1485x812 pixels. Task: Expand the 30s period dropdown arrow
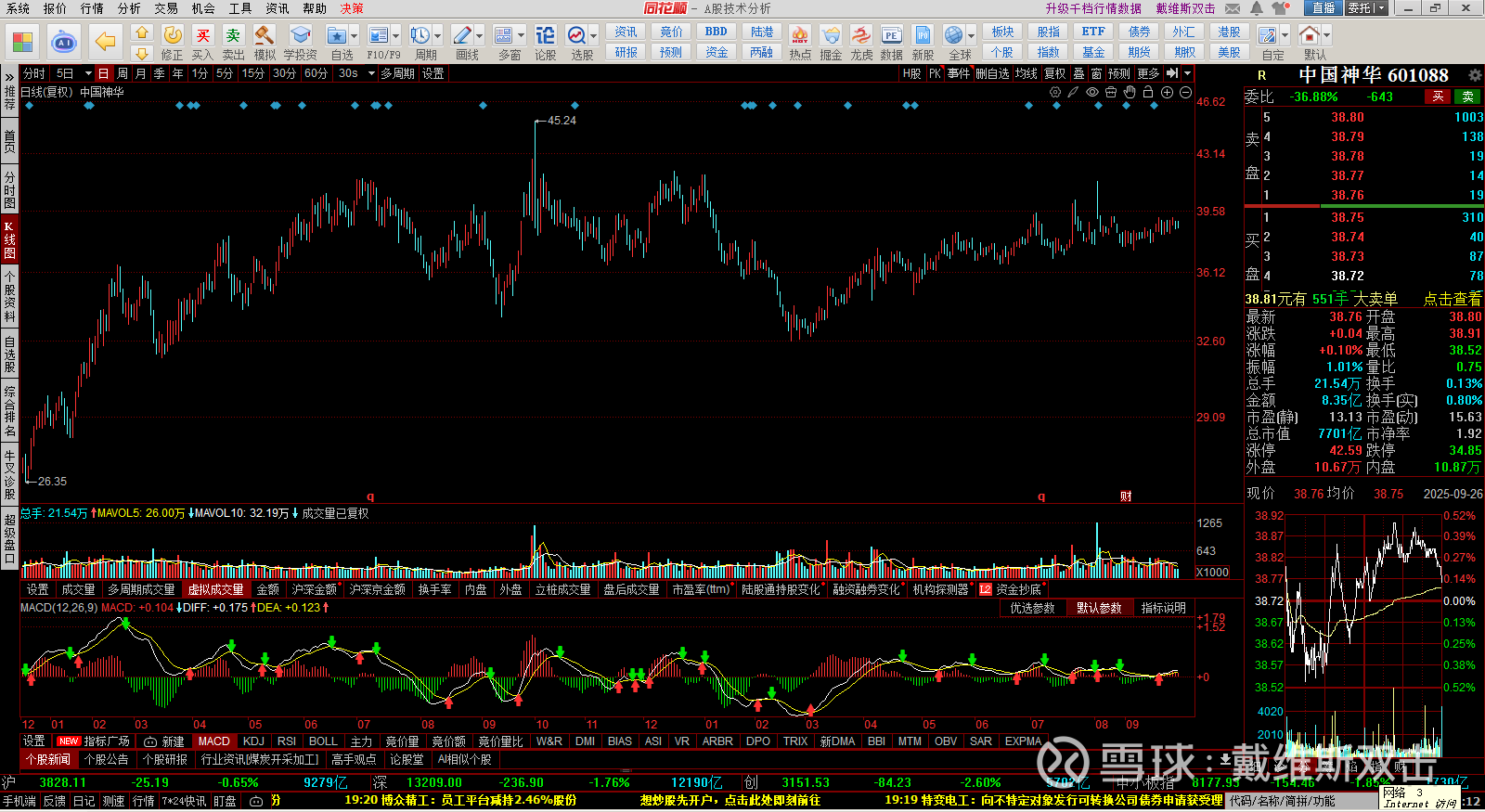370,73
